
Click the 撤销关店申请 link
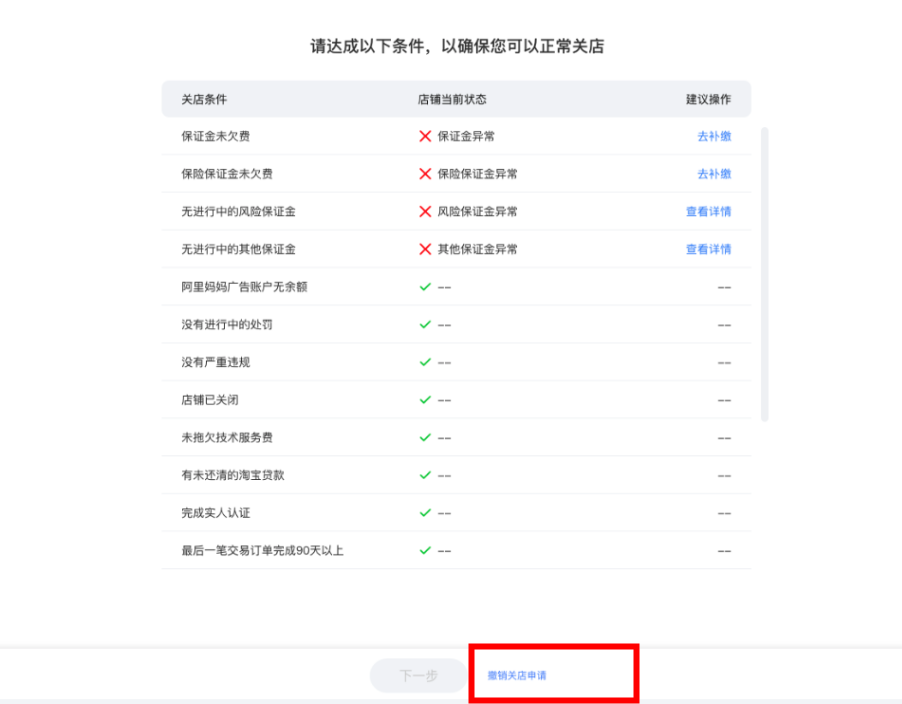(x=517, y=675)
